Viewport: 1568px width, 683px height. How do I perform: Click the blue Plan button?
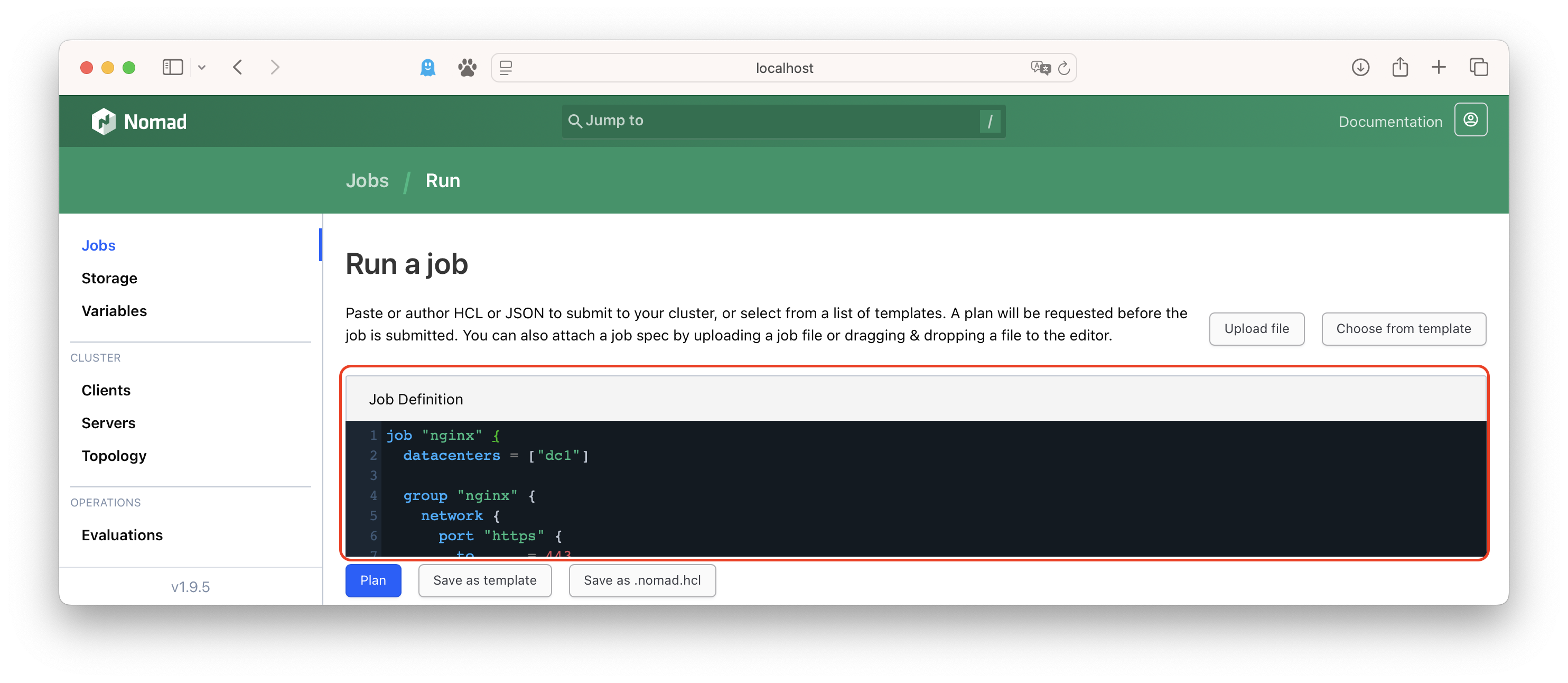tap(373, 580)
